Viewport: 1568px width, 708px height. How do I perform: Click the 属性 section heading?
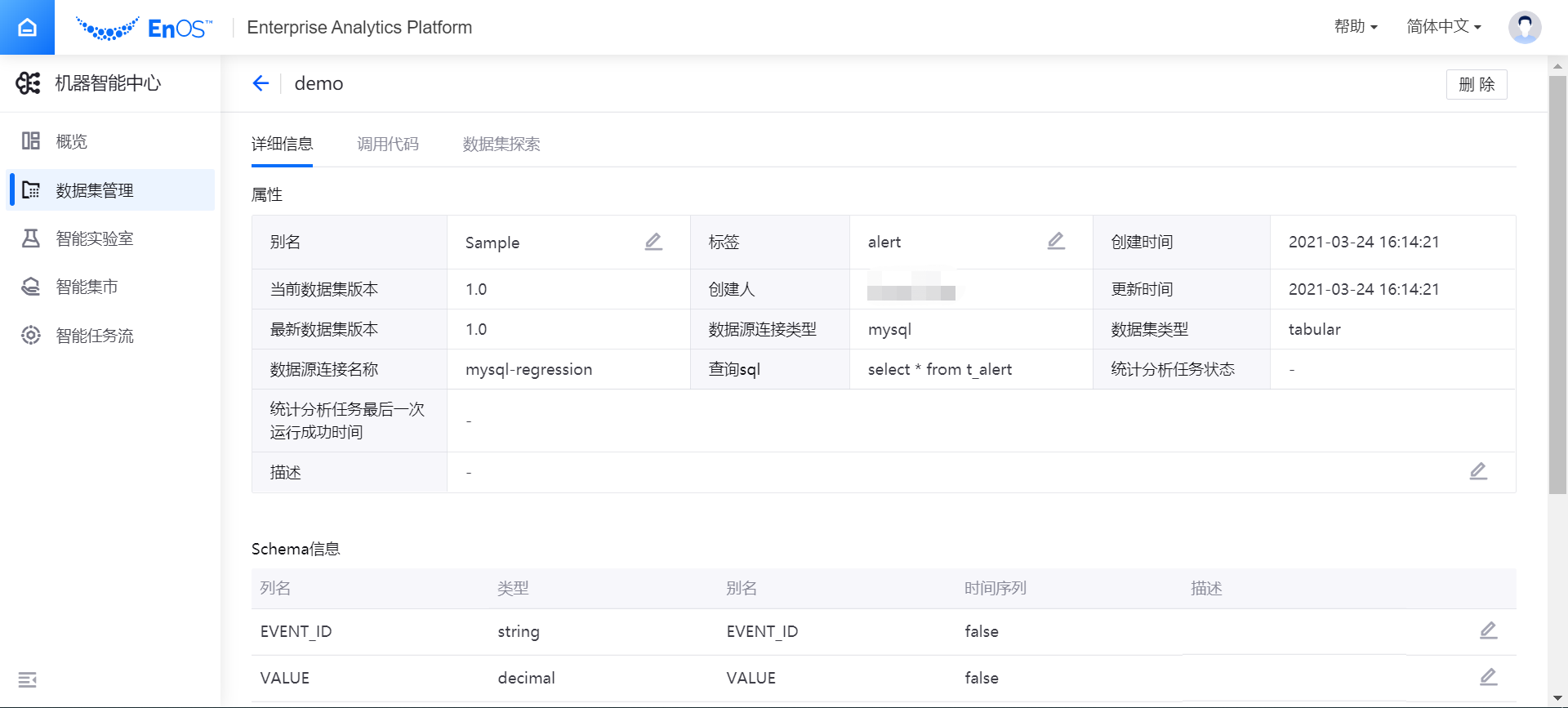(267, 194)
